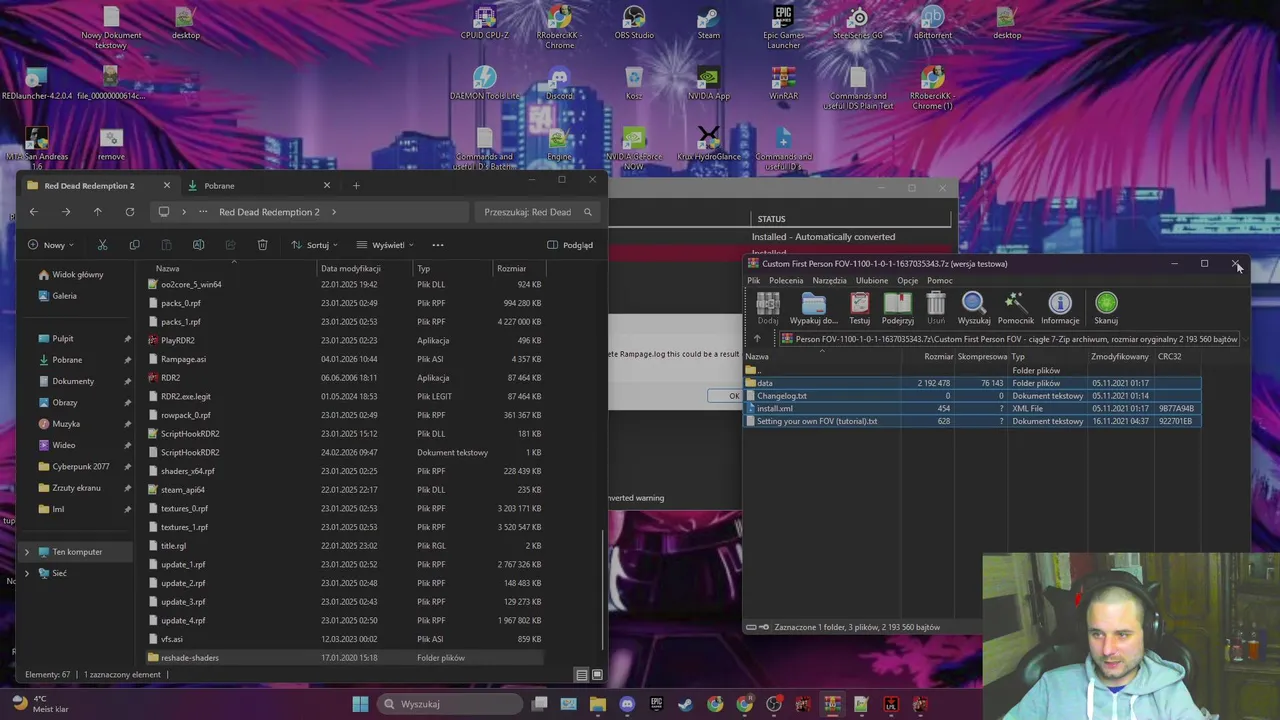Open the CPUID CPU-Z desktop shortcut
This screenshot has width=1280, height=720.
point(485,24)
